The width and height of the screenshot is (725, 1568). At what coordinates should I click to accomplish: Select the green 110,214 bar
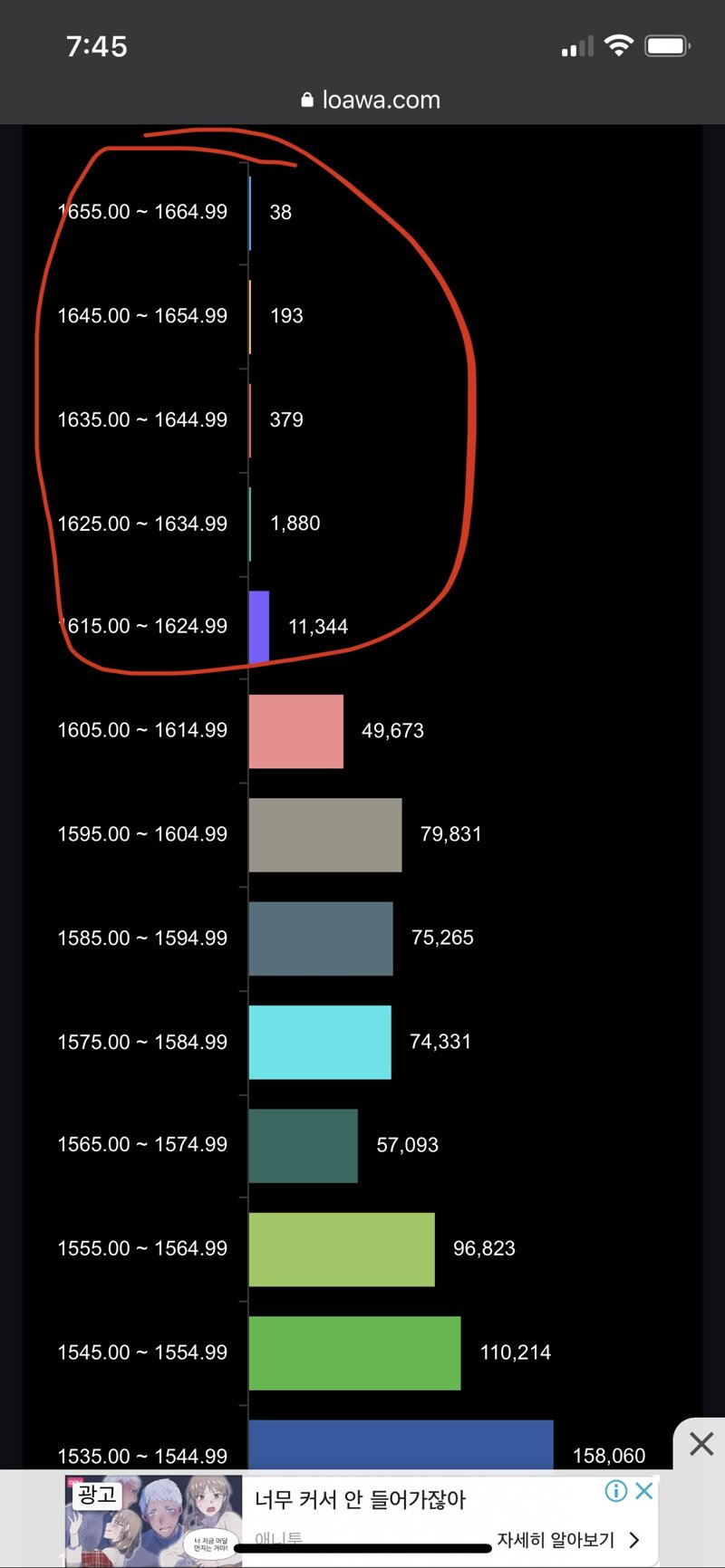(x=355, y=1353)
